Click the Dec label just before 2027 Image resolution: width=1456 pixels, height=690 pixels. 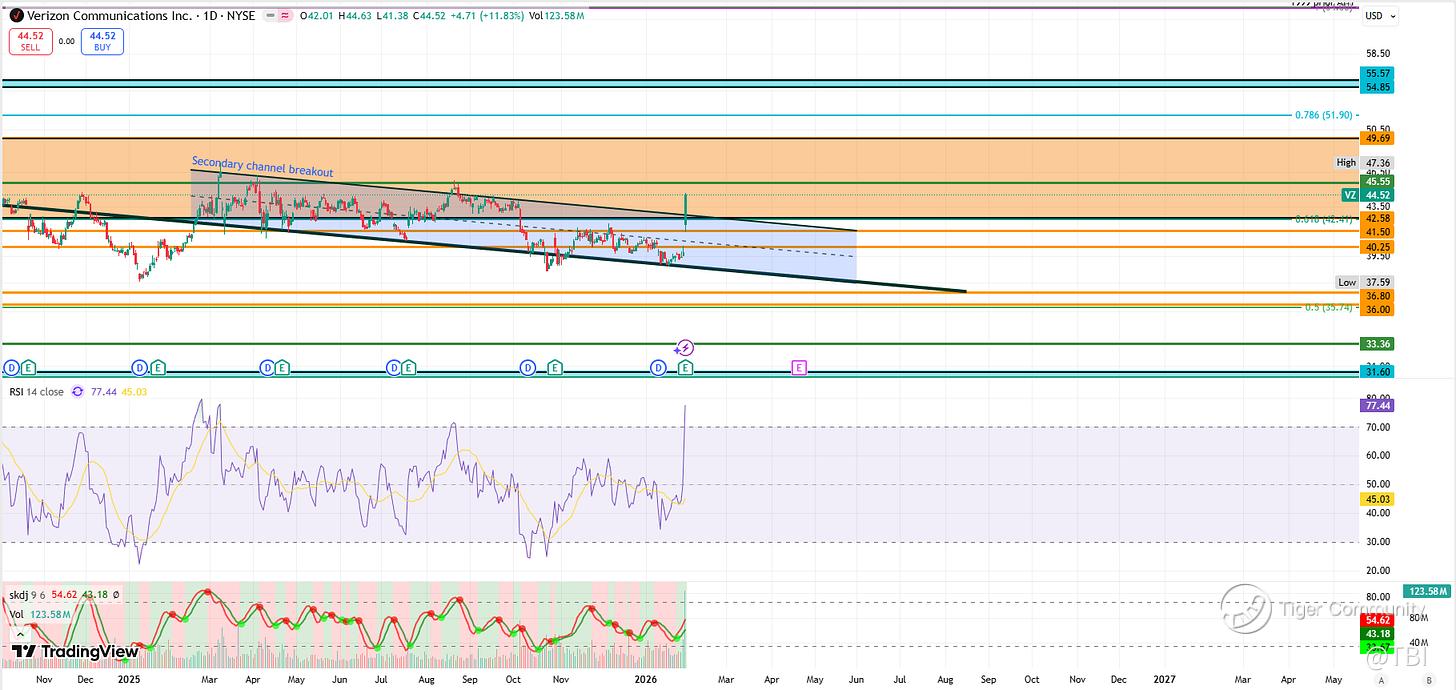coord(1119,679)
